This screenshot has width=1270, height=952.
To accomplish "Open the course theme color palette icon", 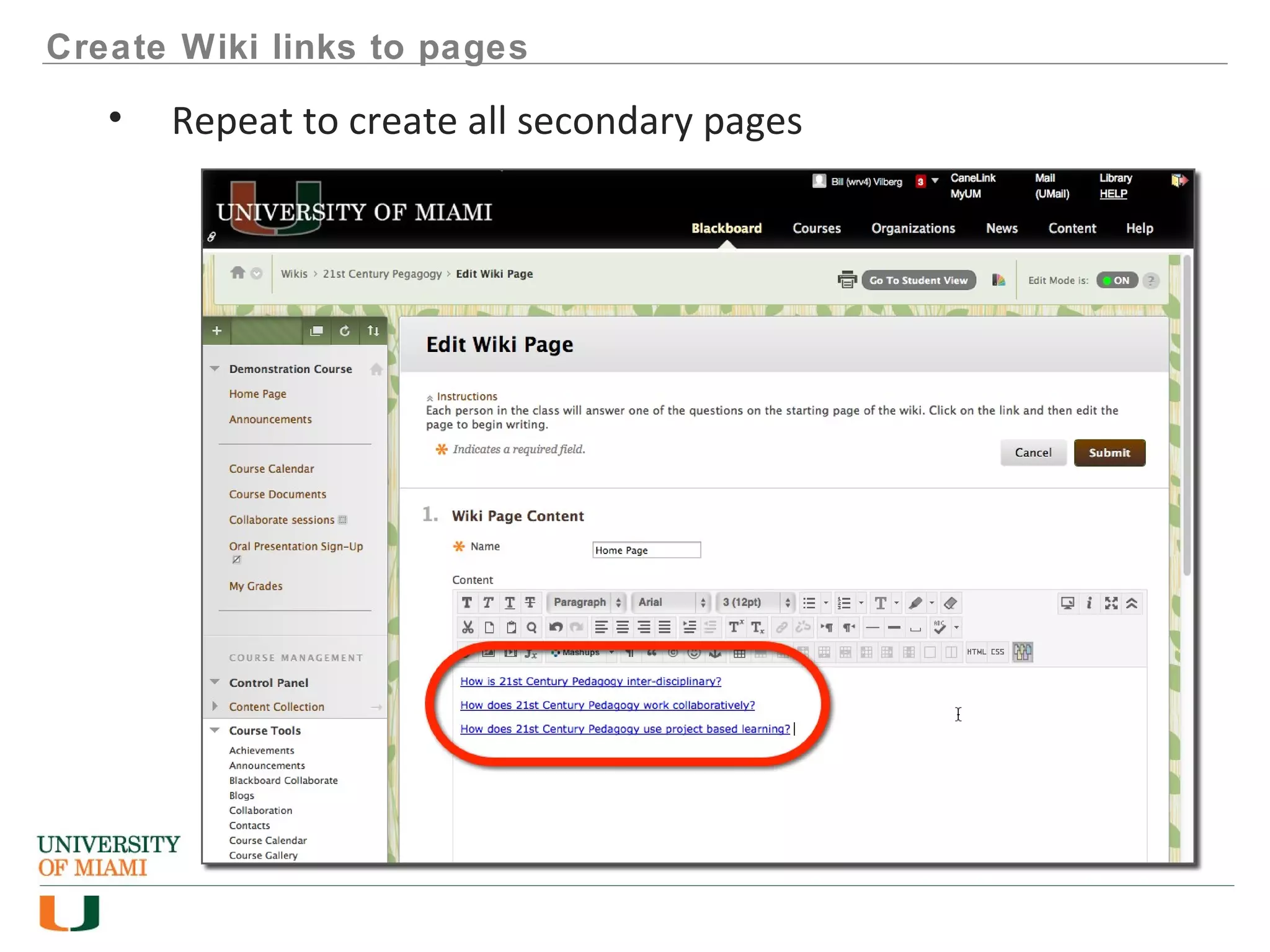I will coord(998,280).
